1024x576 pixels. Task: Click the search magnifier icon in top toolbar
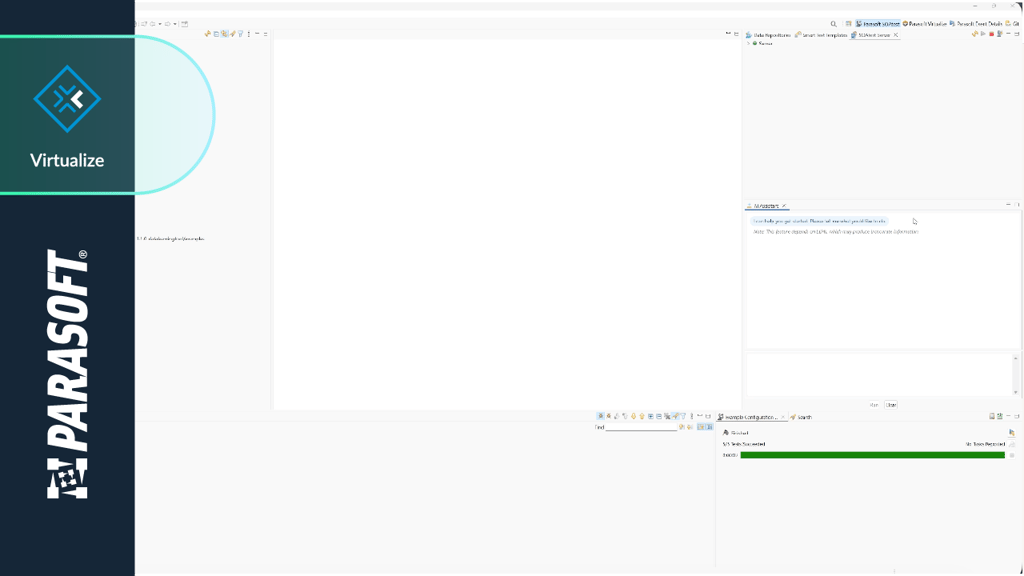[x=833, y=24]
